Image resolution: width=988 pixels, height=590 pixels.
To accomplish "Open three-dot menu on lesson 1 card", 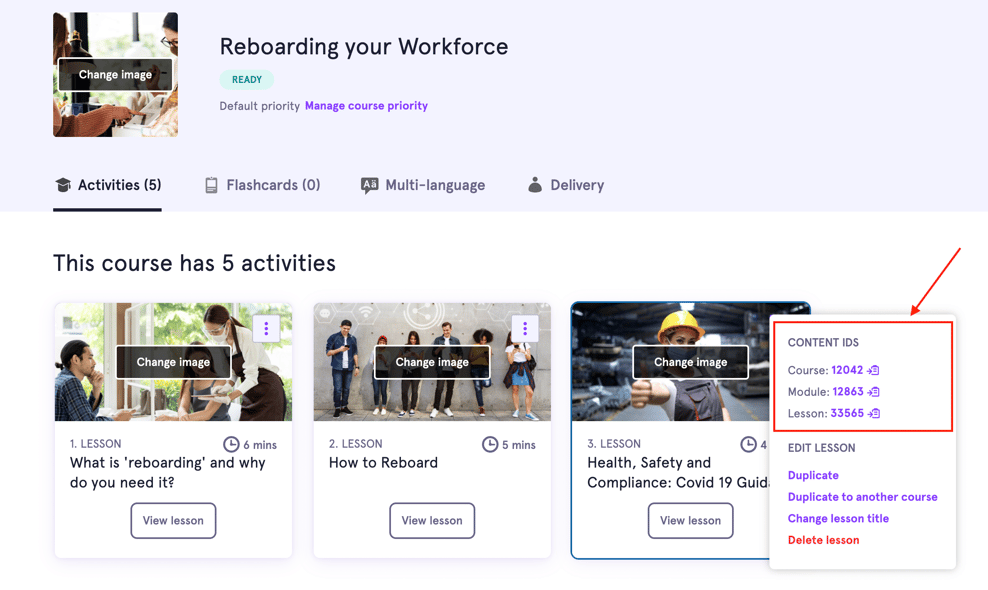I will click(x=266, y=329).
